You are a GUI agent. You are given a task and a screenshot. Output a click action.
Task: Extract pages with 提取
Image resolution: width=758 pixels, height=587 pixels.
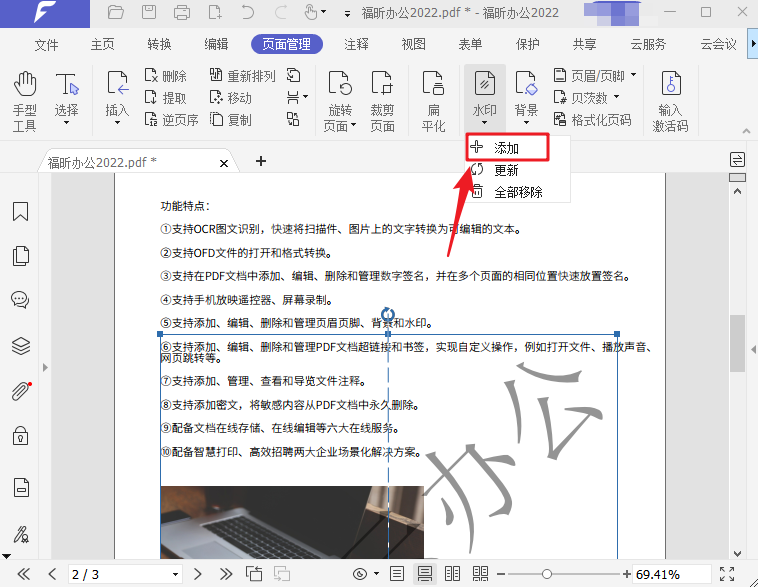click(166, 98)
